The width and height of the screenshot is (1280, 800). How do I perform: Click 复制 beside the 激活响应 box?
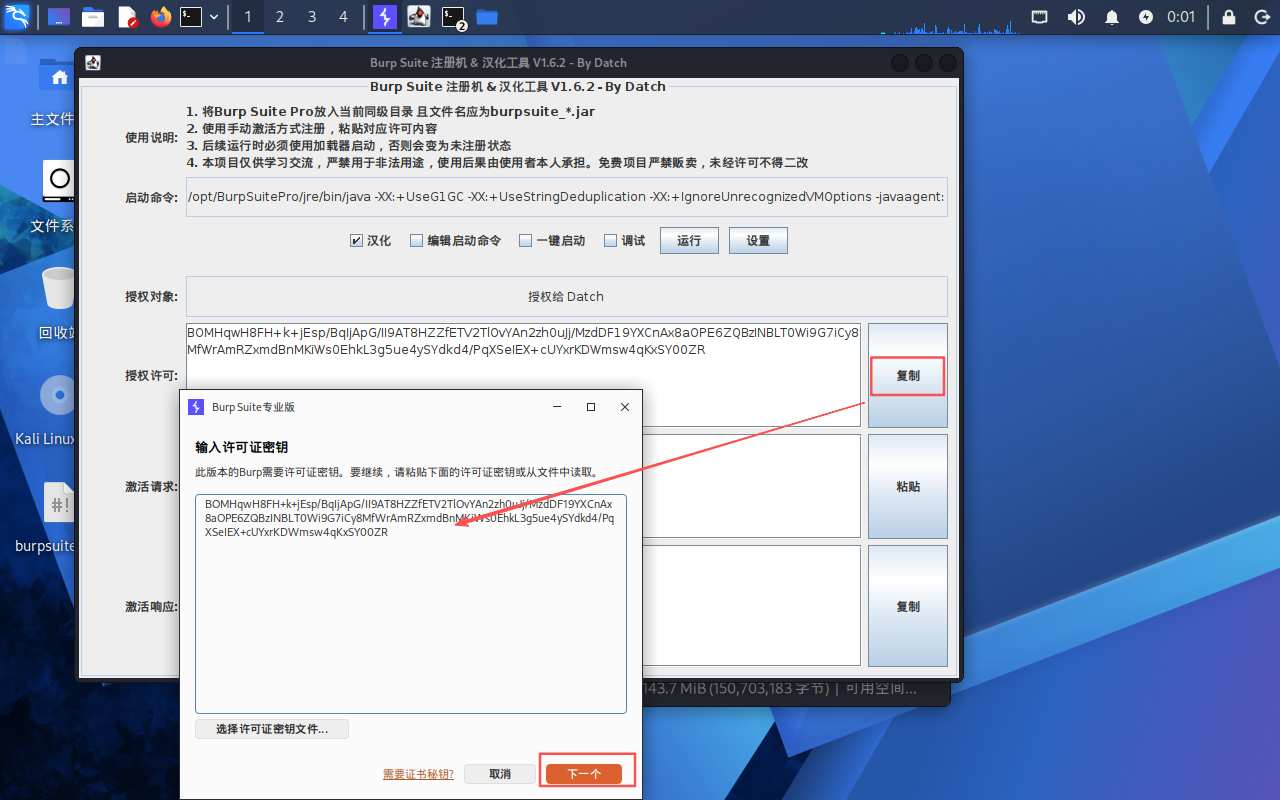click(x=908, y=607)
